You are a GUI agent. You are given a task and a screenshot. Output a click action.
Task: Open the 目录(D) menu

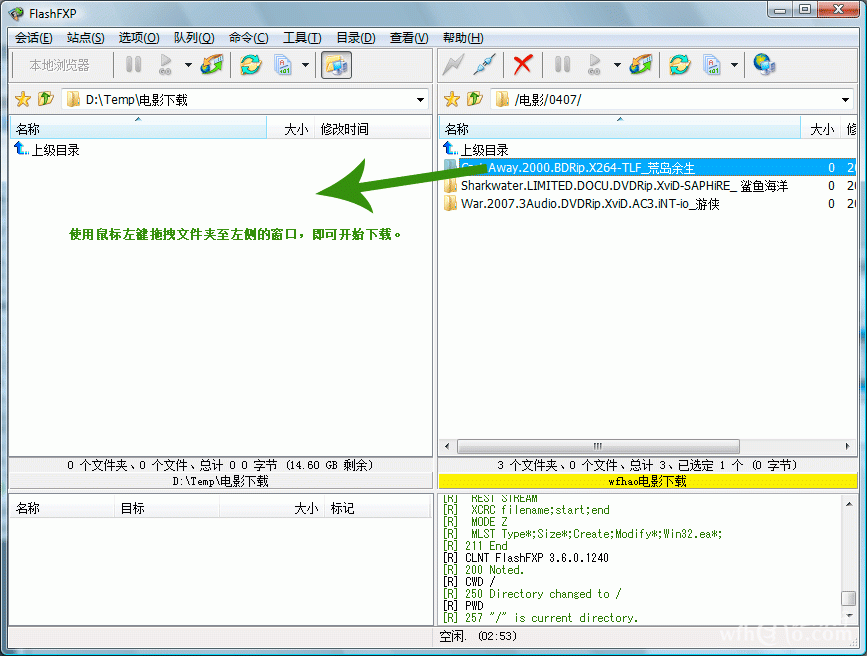click(x=356, y=38)
